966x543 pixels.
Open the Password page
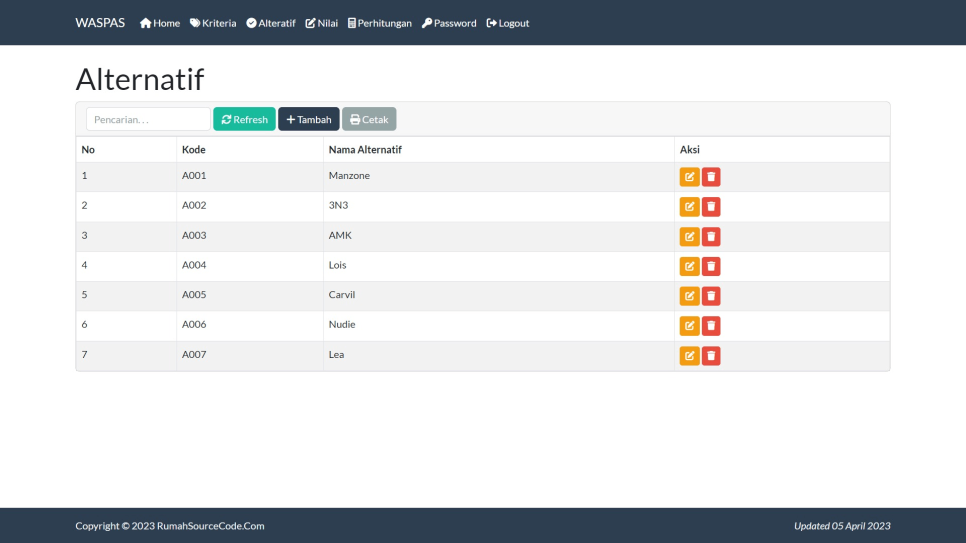tap(449, 23)
